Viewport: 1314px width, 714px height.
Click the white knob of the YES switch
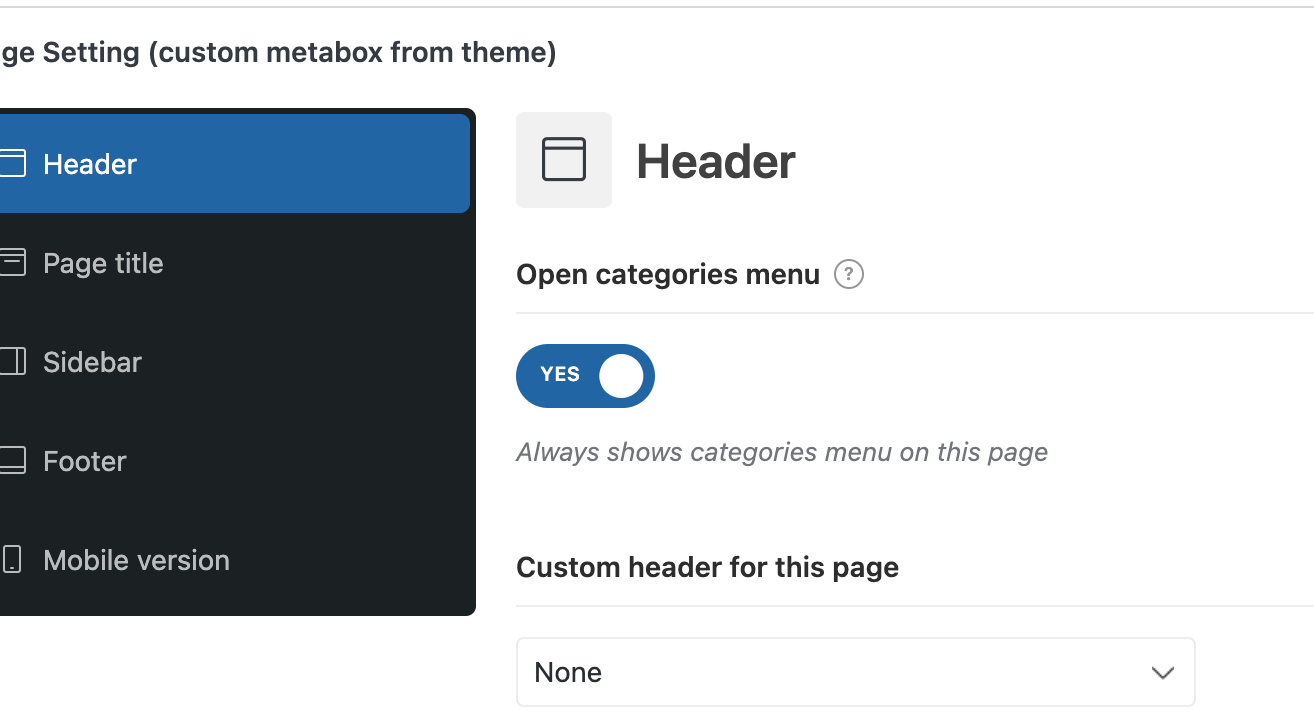[x=621, y=376]
